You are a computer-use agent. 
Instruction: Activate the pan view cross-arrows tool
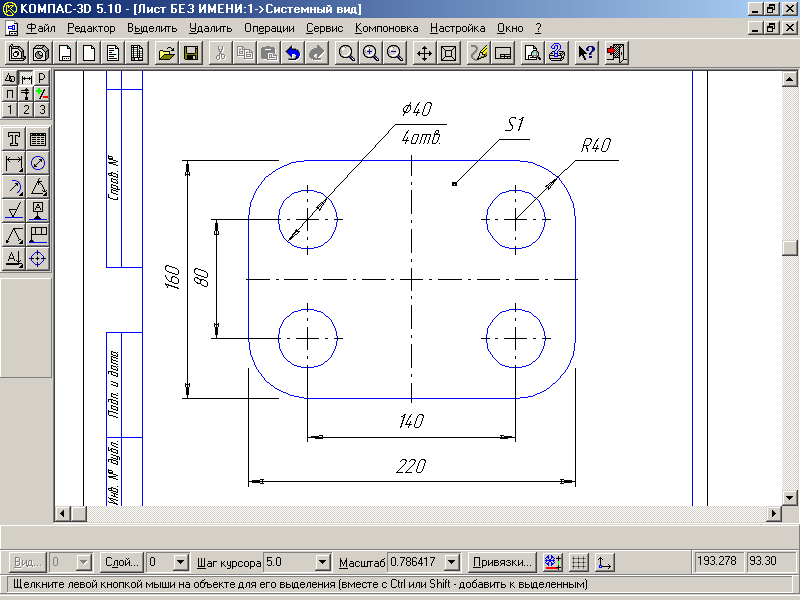[x=424, y=53]
